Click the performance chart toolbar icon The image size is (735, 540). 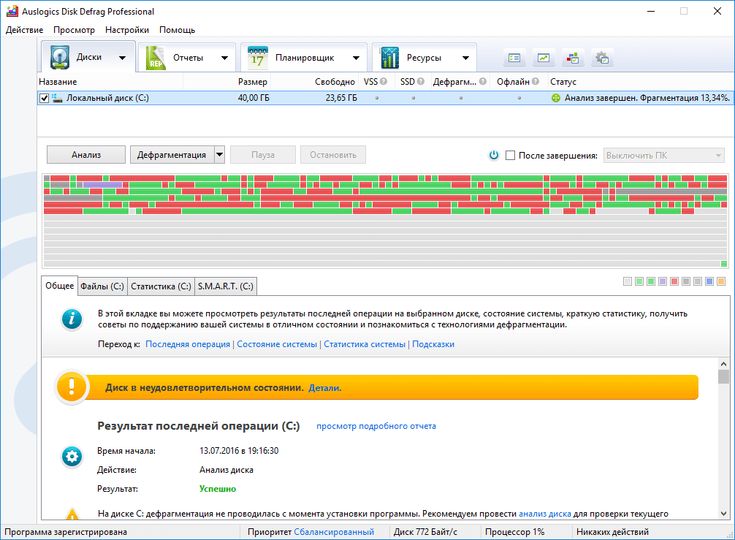543,58
